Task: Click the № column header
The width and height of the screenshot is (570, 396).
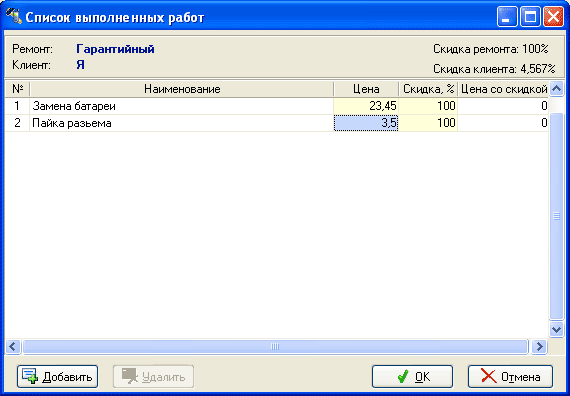Action: 17,89
